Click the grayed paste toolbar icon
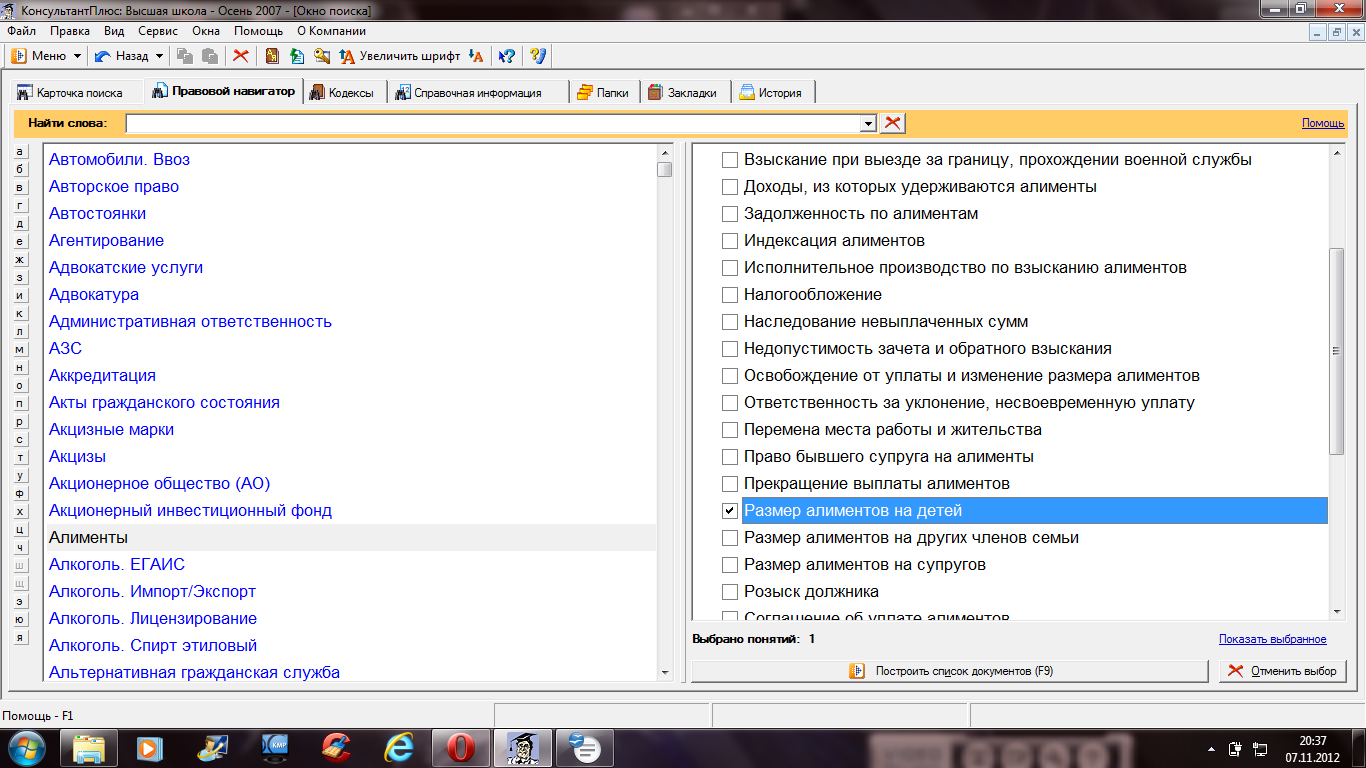Viewport: 1366px width, 768px height. tap(210, 56)
